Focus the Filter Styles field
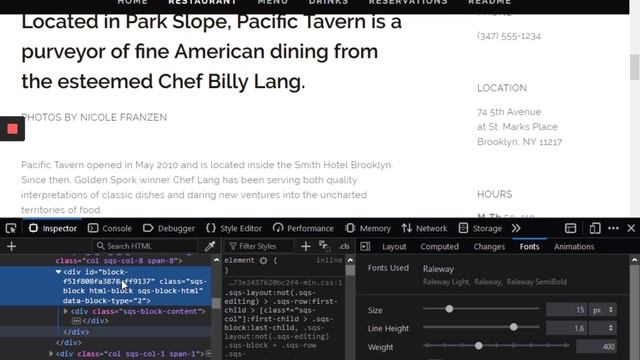Screen dimensions: 640x360 (258, 246)
